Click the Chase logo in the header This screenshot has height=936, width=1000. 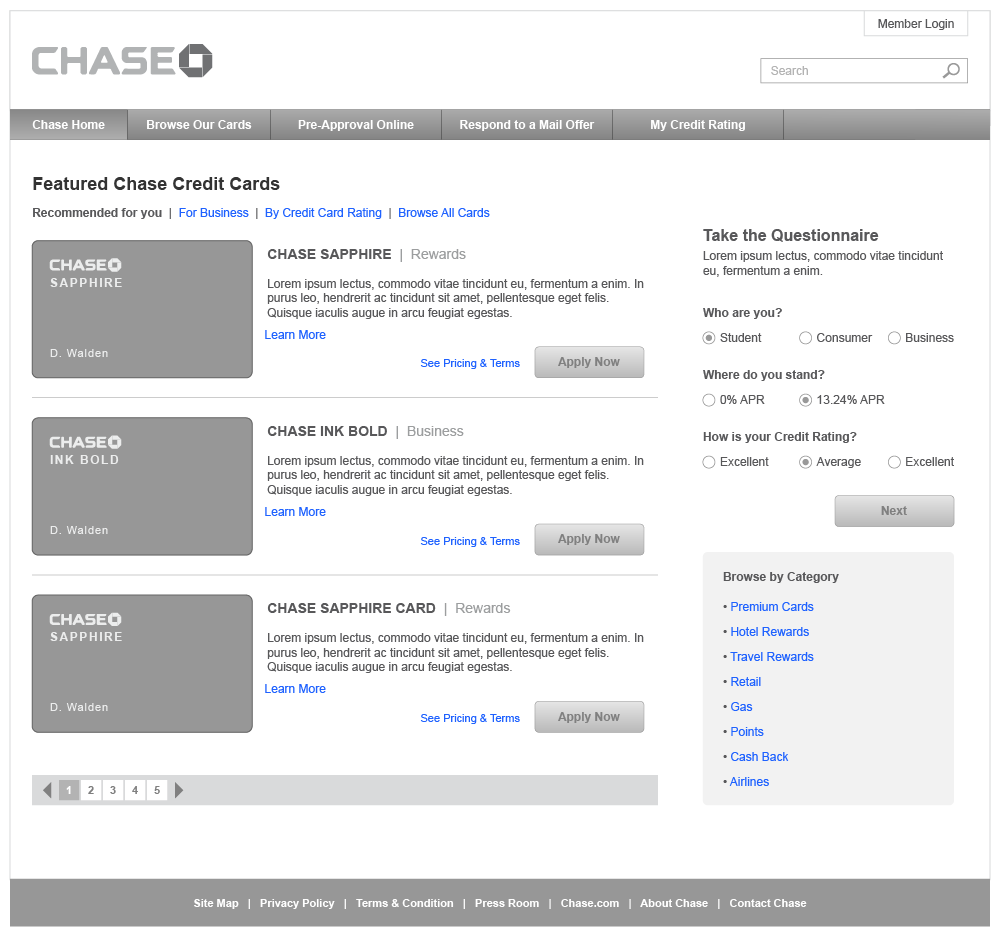click(122, 61)
